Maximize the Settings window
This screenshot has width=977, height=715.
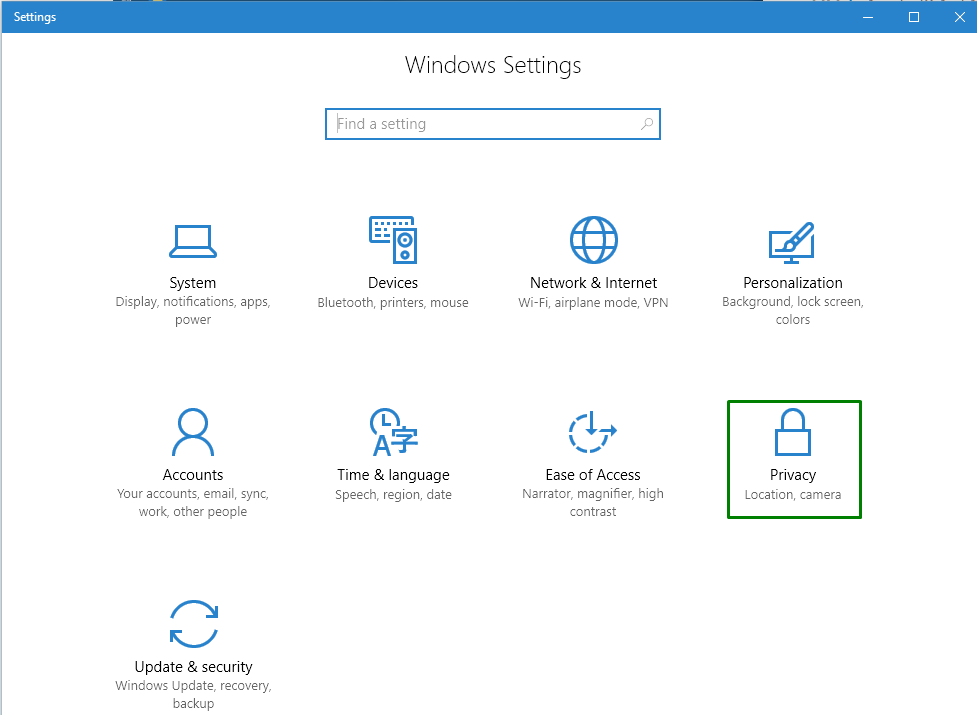(x=914, y=17)
